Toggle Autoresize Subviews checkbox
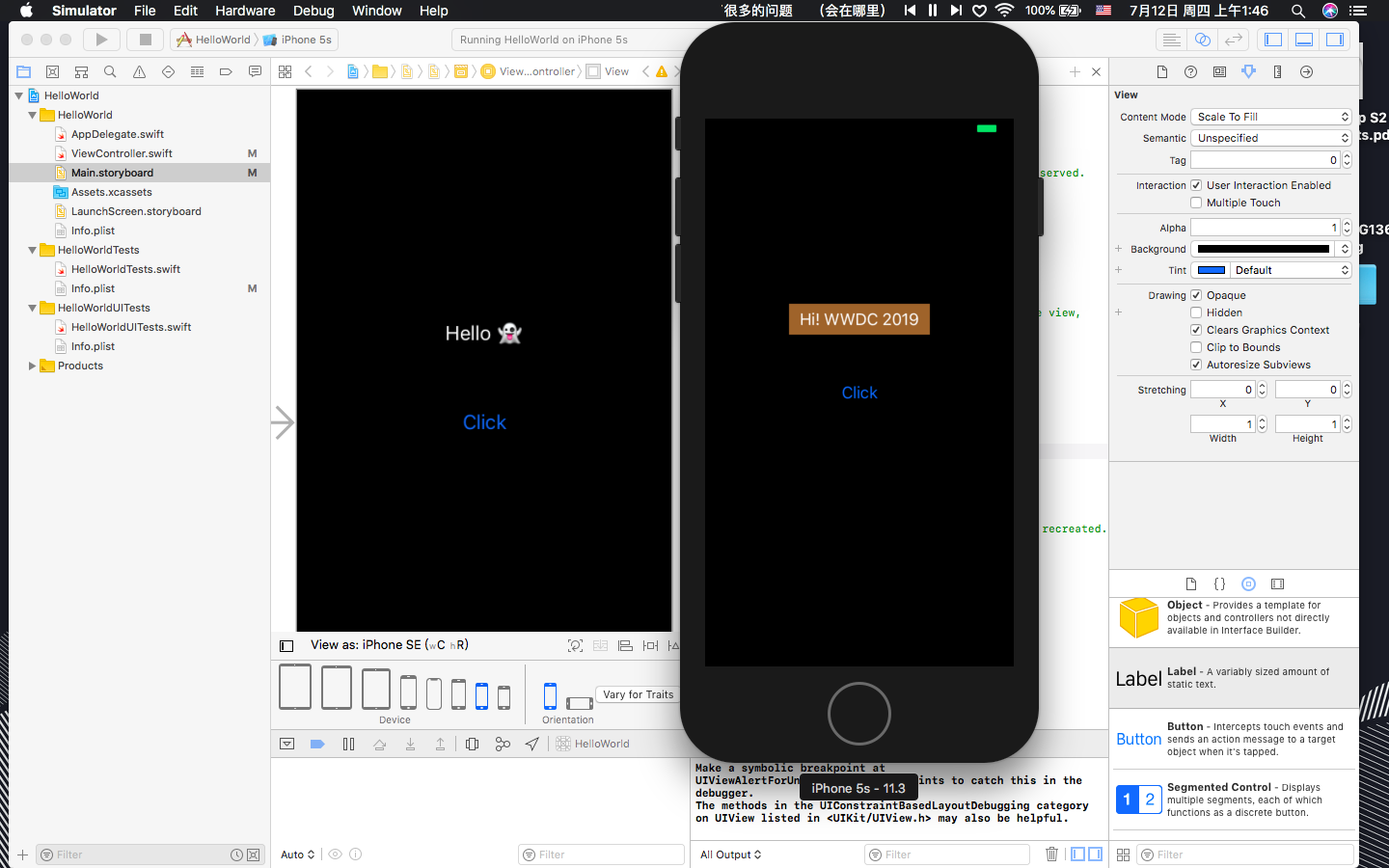The image size is (1389, 868). pos(1196,365)
